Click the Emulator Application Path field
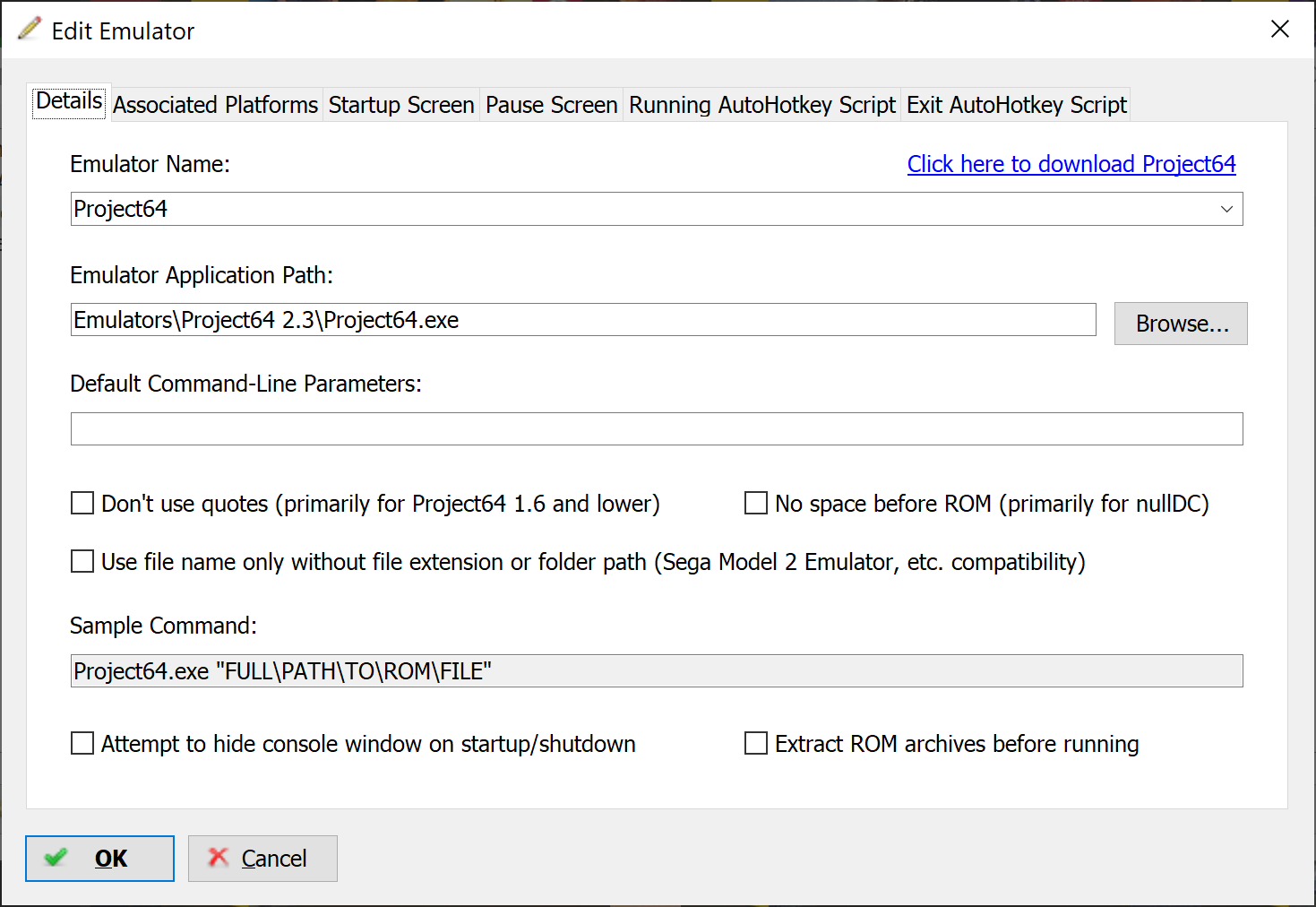 point(583,320)
